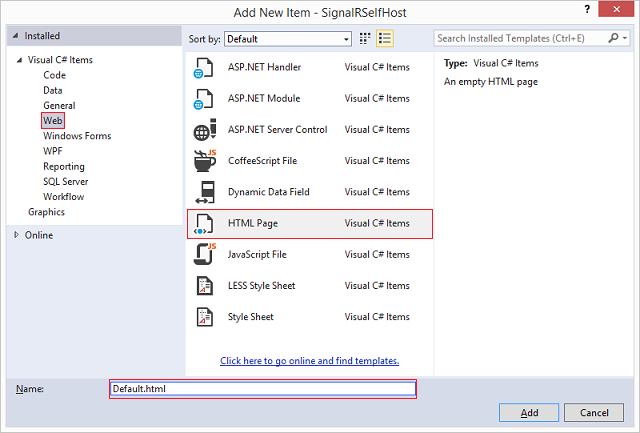640x433 pixels.
Task: Click the ASP.NET Server Control text
Action: 278,130
